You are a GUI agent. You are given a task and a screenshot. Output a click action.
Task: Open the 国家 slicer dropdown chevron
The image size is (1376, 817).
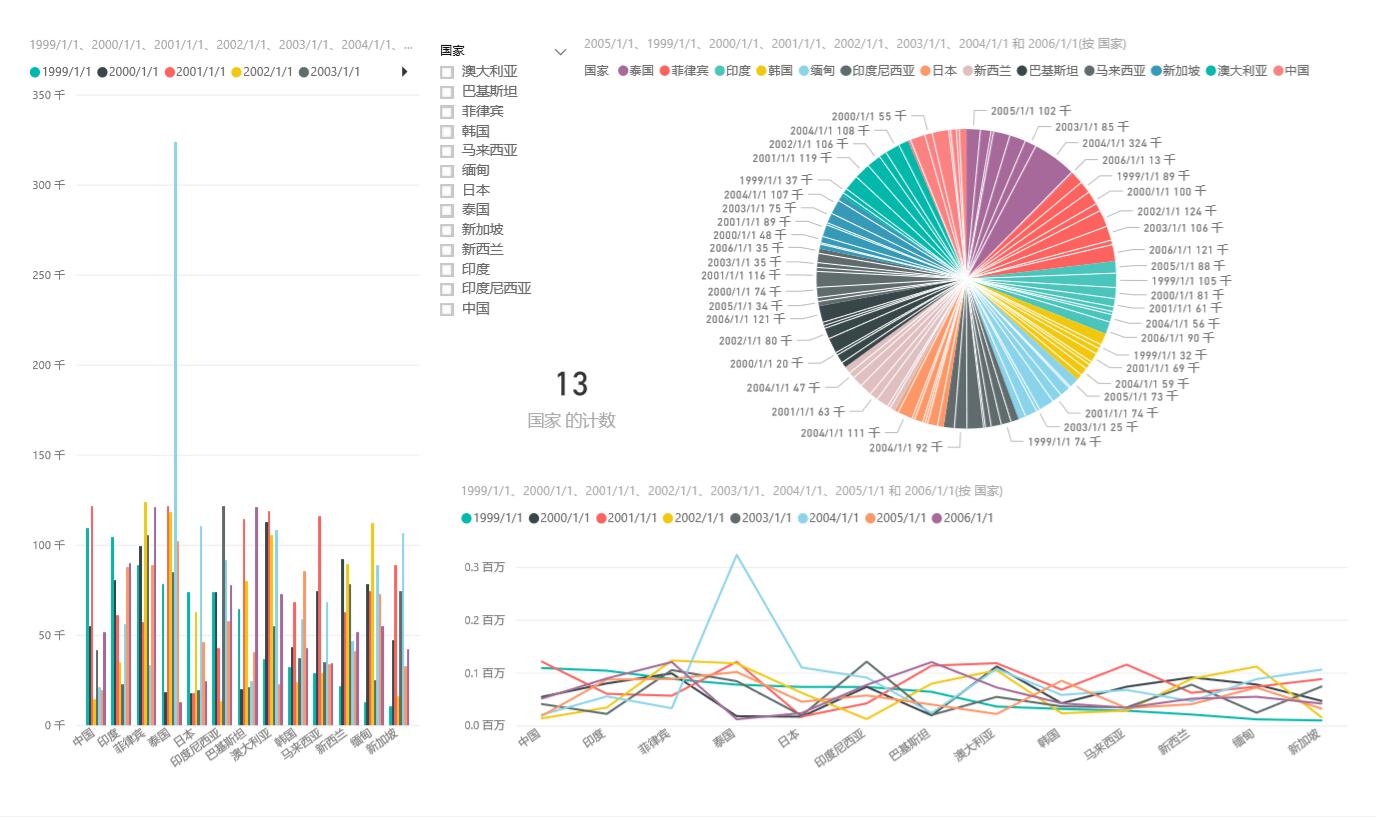pos(560,51)
